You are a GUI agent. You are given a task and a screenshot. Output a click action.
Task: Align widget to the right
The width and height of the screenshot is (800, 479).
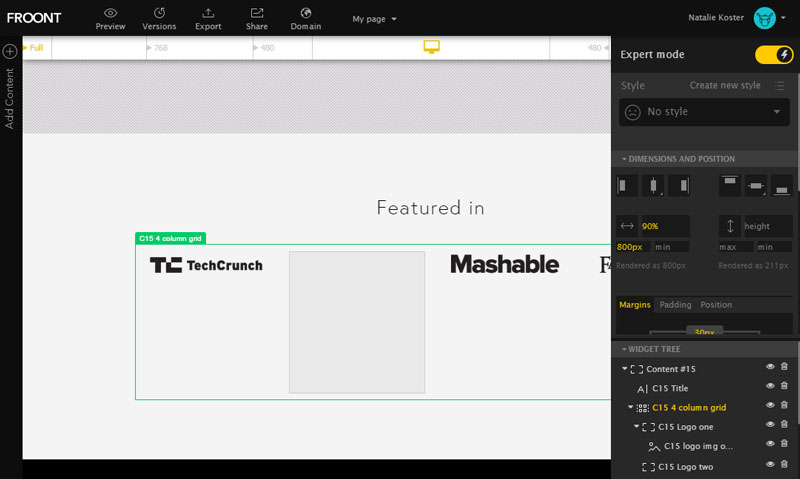[x=680, y=186]
